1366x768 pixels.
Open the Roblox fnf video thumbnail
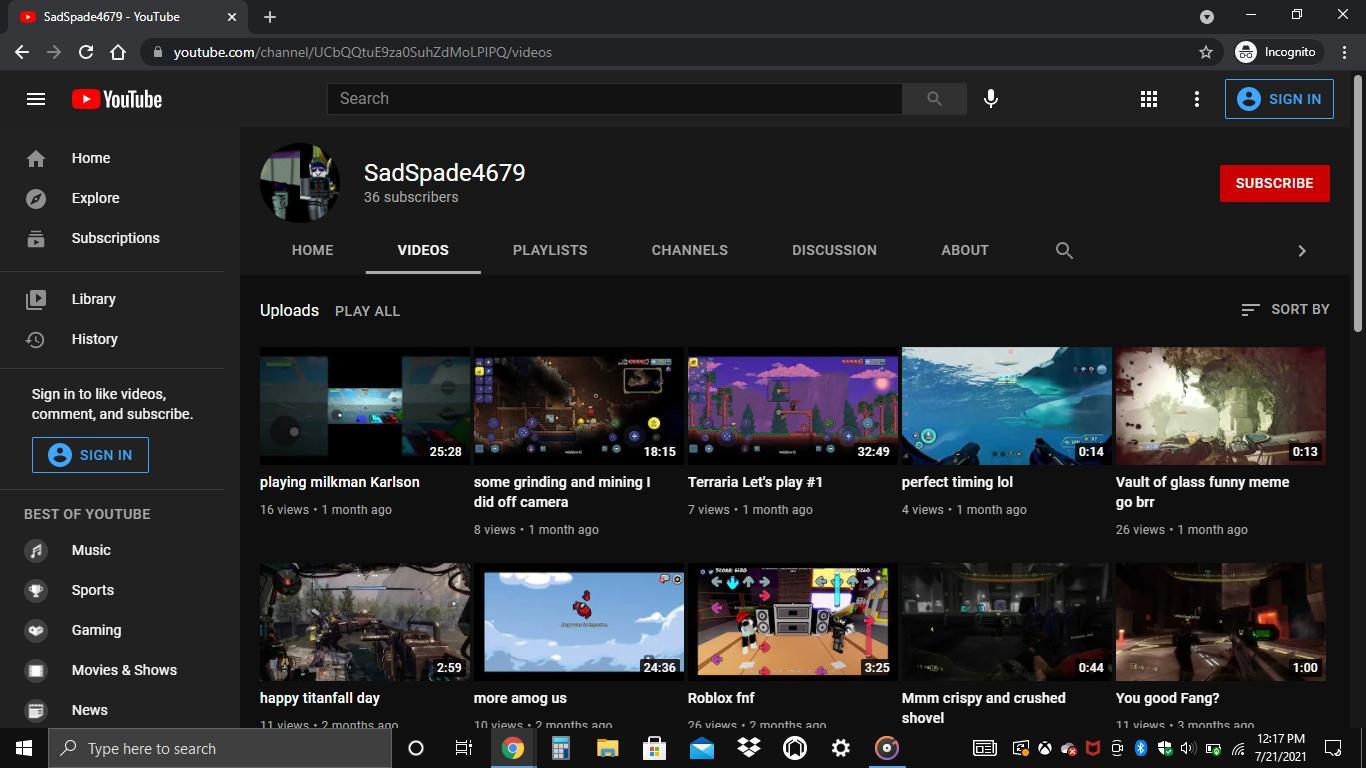tap(792, 622)
